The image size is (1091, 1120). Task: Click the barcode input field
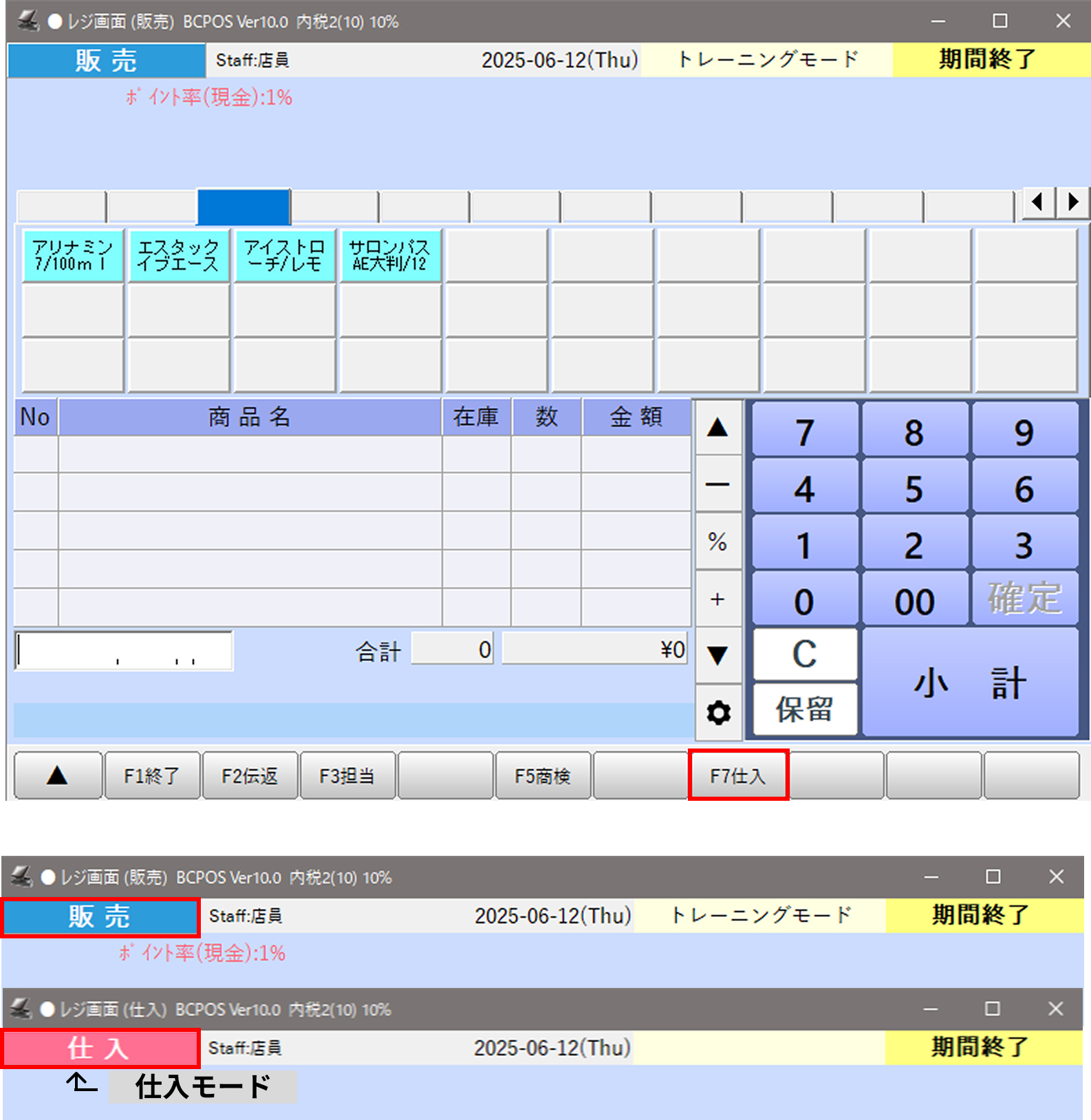124,651
